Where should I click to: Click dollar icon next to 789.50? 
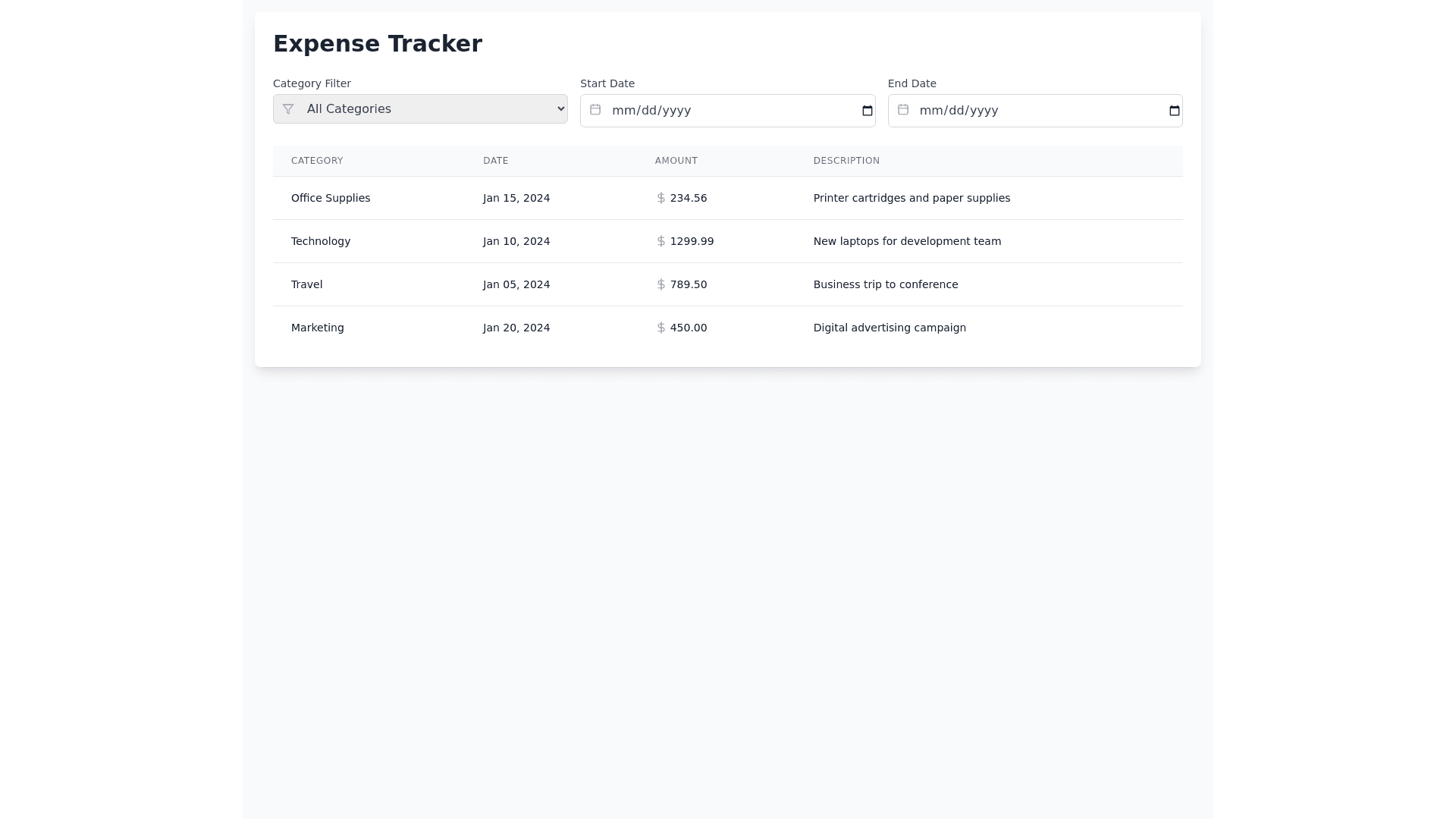pos(661,284)
